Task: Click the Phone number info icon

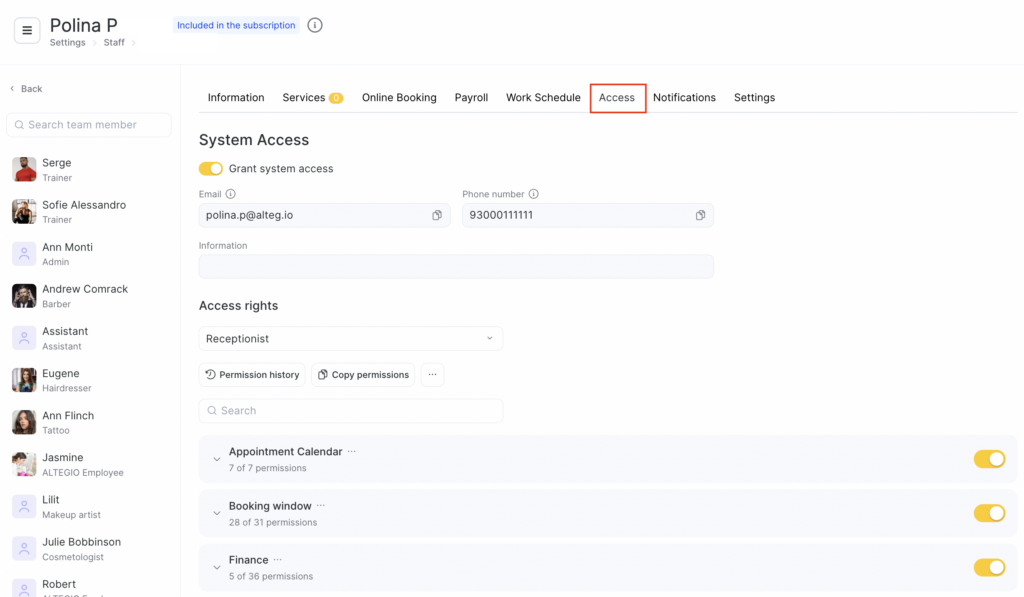Action: [533, 194]
